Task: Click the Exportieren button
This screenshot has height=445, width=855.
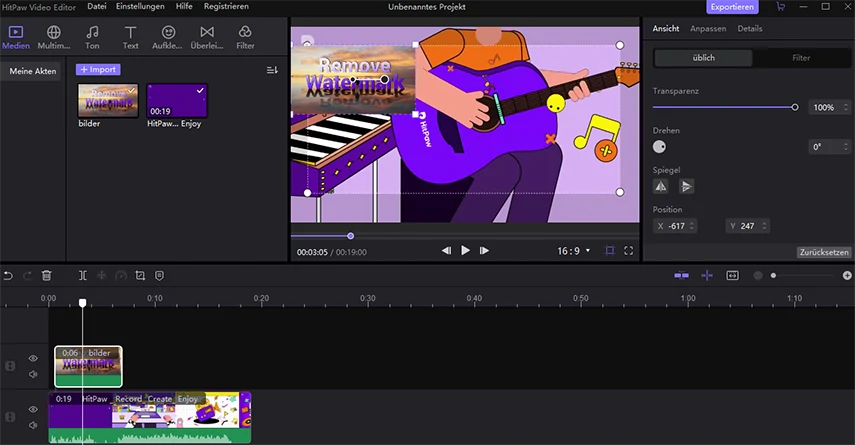Action: (732, 7)
